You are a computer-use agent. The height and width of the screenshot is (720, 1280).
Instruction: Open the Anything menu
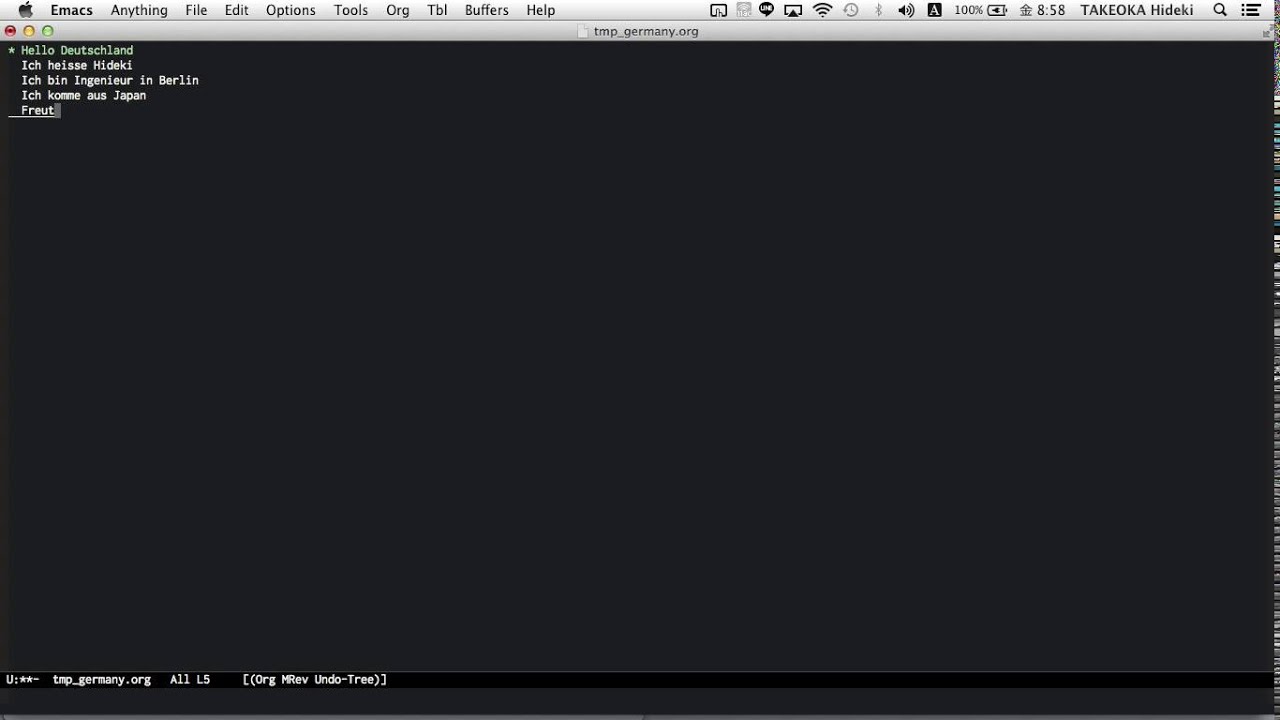pyautogui.click(x=139, y=10)
